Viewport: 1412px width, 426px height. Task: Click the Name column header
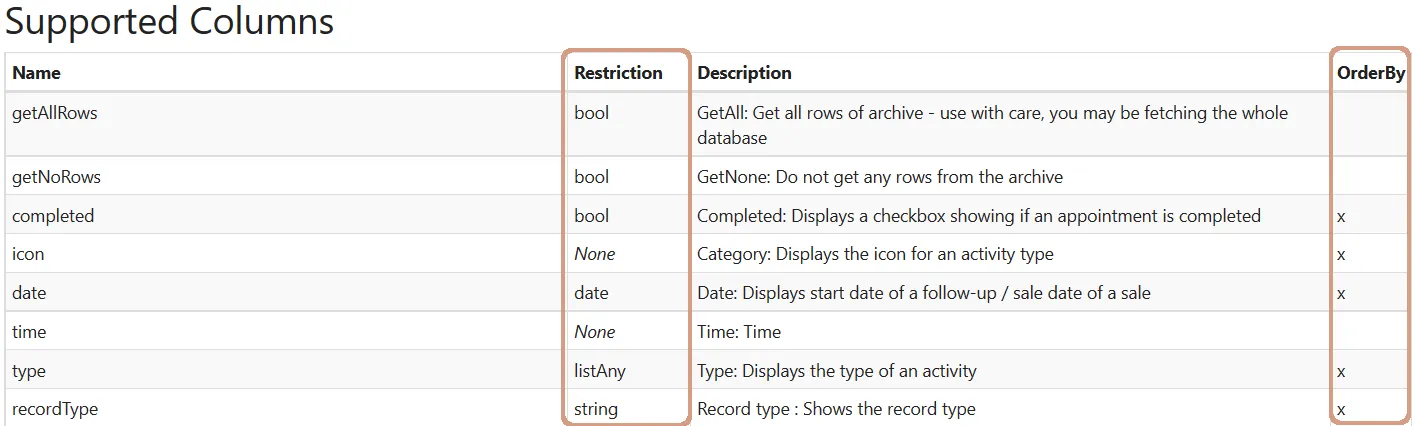pyautogui.click(x=36, y=73)
